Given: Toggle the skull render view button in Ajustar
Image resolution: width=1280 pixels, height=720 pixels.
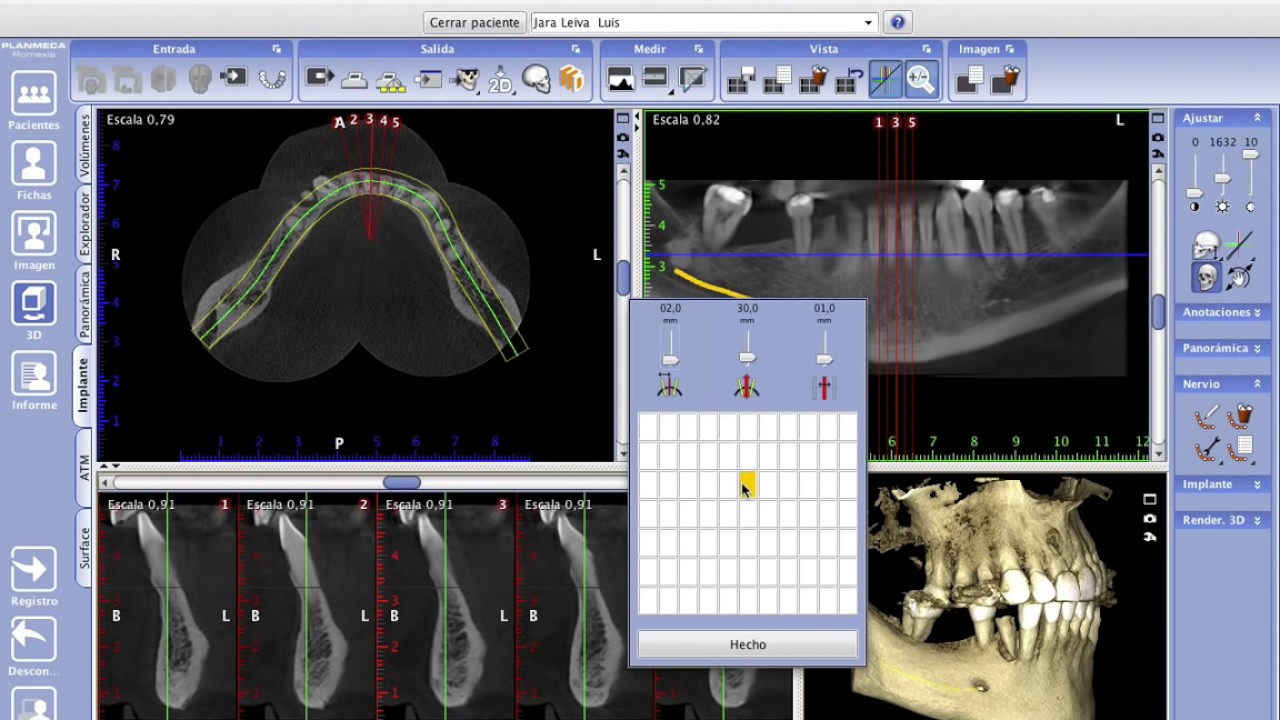Looking at the screenshot, I should [1206, 277].
